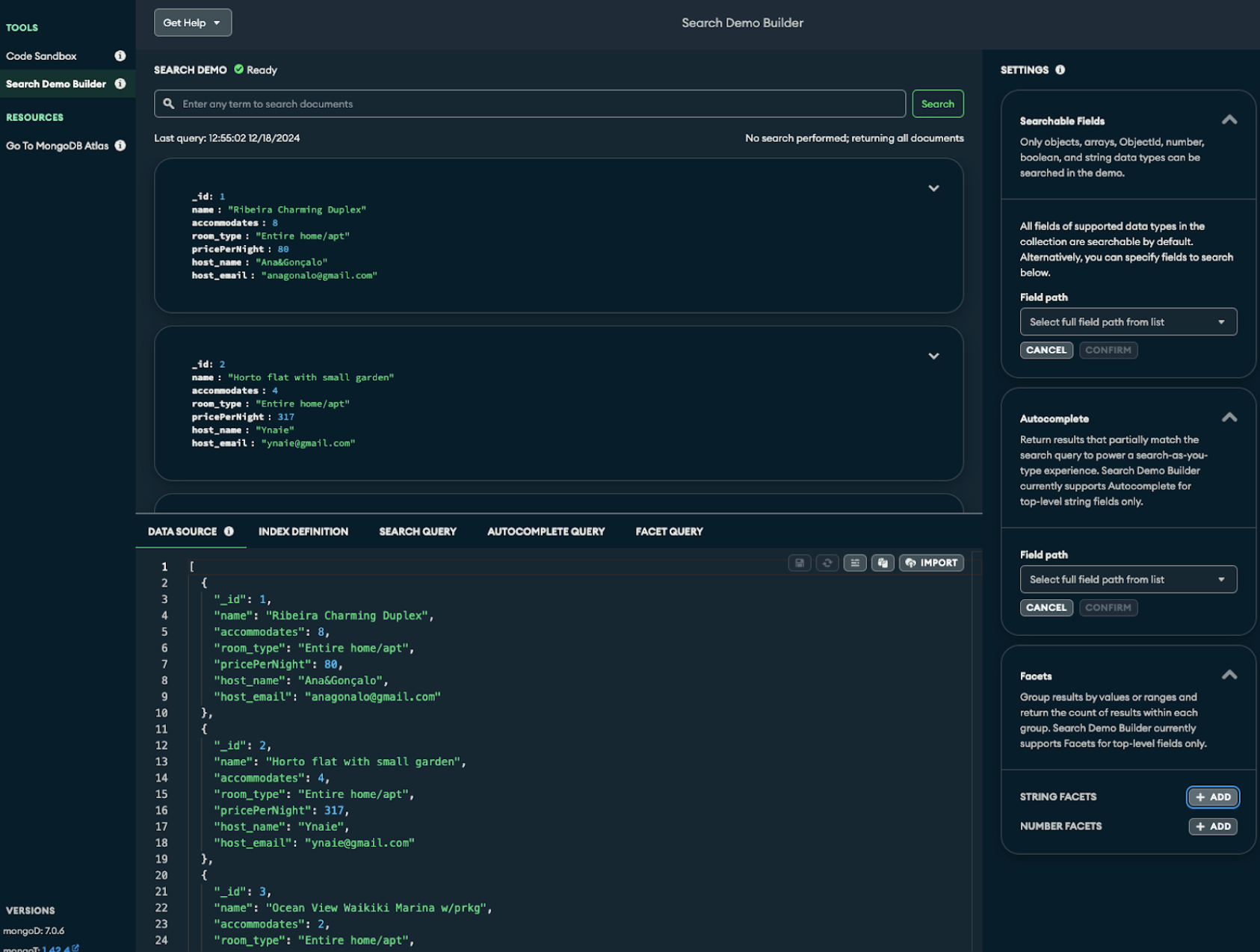This screenshot has width=1260, height=952.
Task: Open the IMPORT cloud upload button
Action: pos(931,563)
